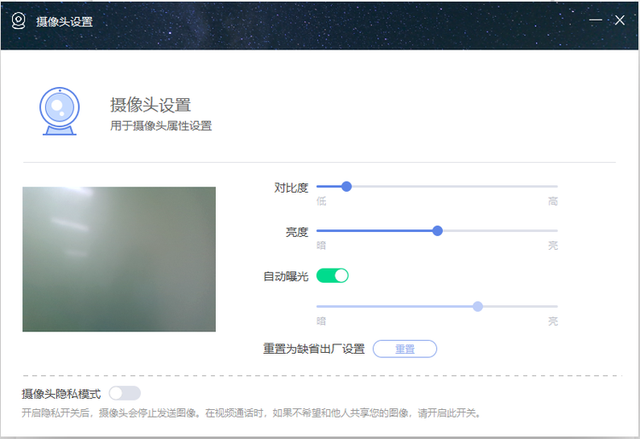Click the 摄像头隐私模式 label text

[x=61, y=394]
